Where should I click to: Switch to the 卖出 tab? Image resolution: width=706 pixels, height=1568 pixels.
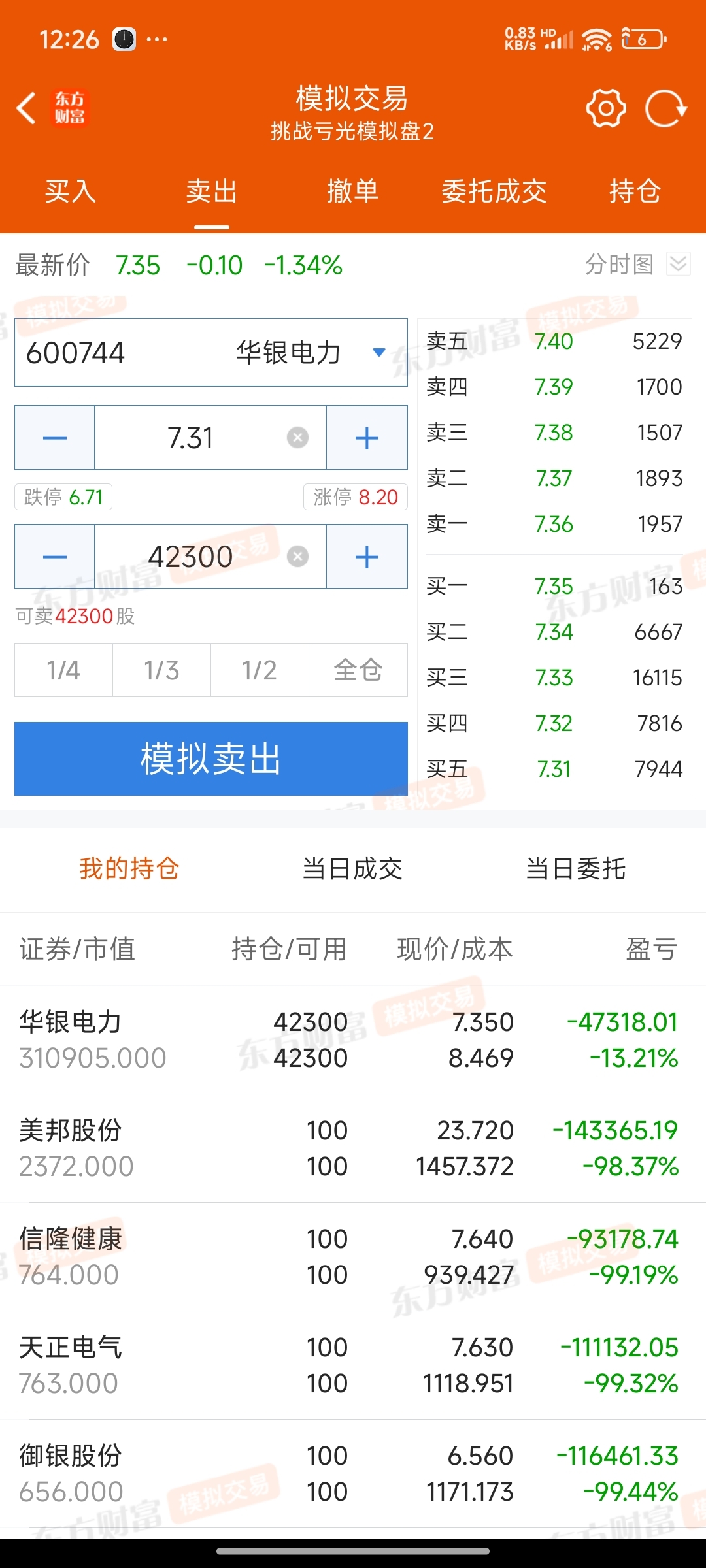point(212,191)
